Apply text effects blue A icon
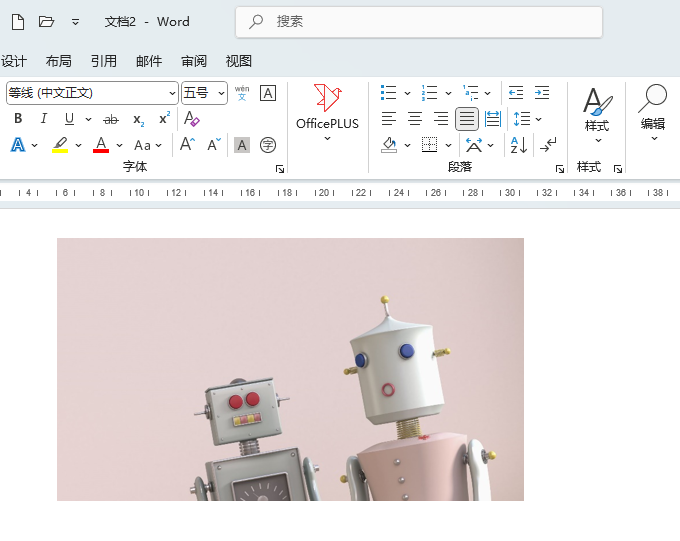 18,145
